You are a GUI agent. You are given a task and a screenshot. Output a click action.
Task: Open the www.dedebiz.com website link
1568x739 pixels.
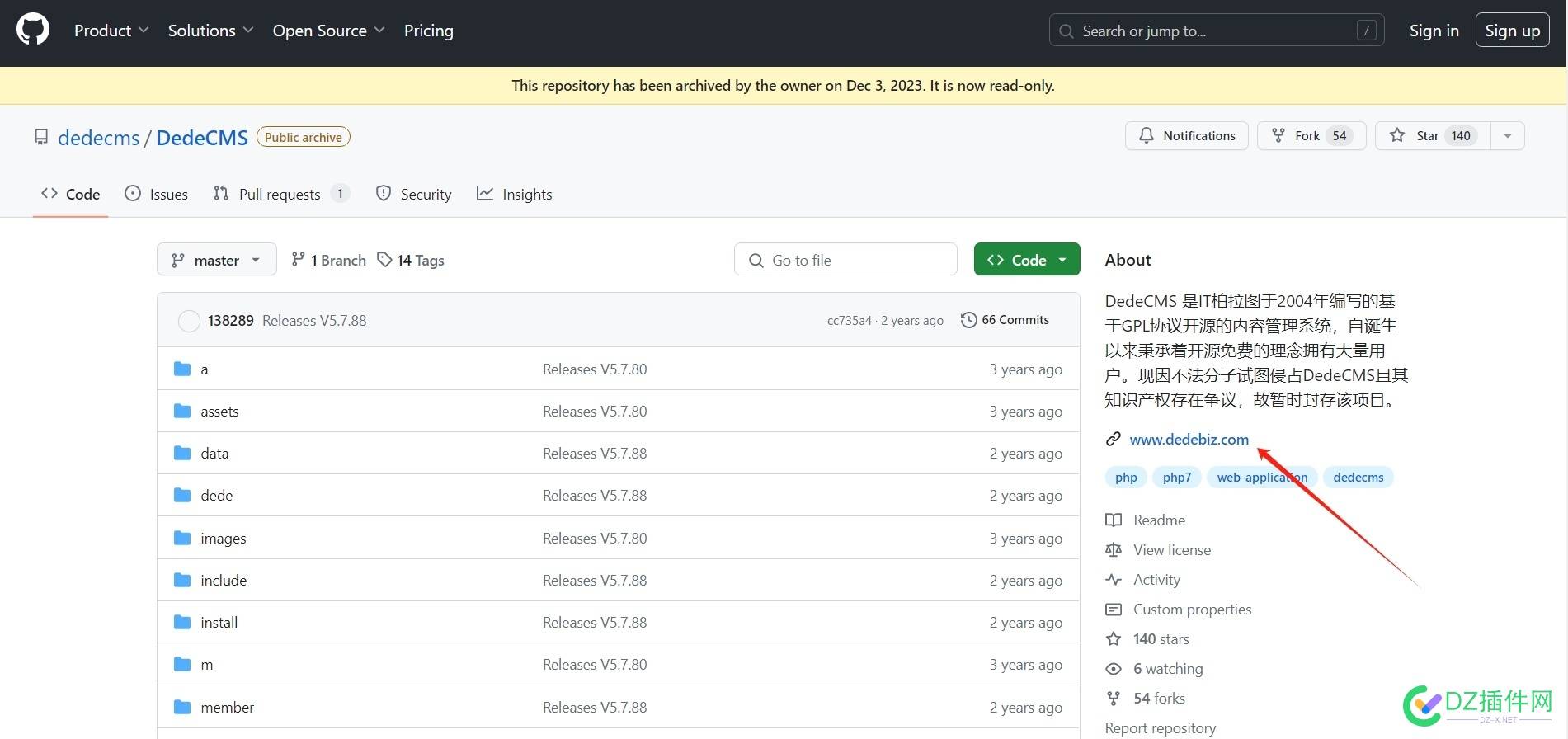[x=1189, y=440]
